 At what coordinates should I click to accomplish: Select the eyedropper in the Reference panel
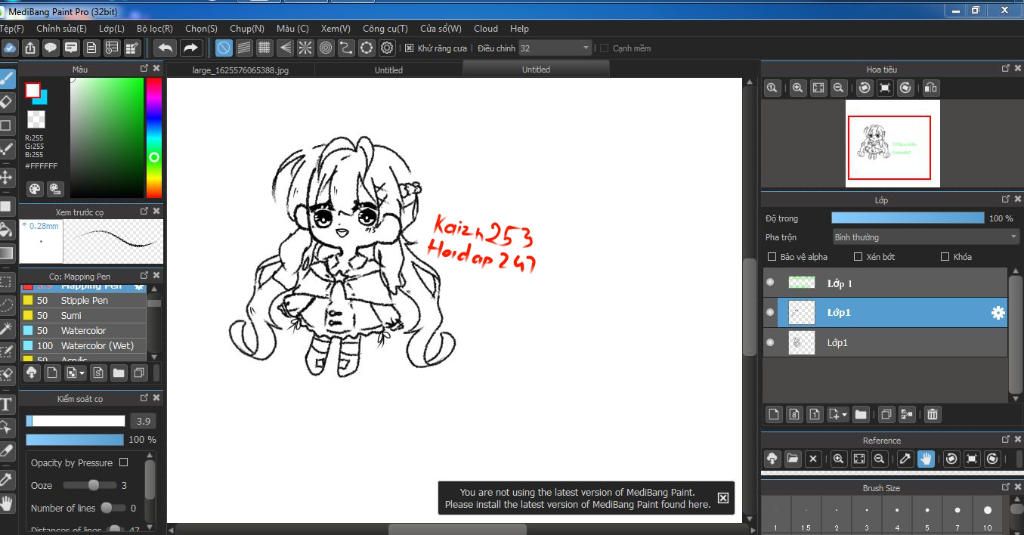coord(905,459)
